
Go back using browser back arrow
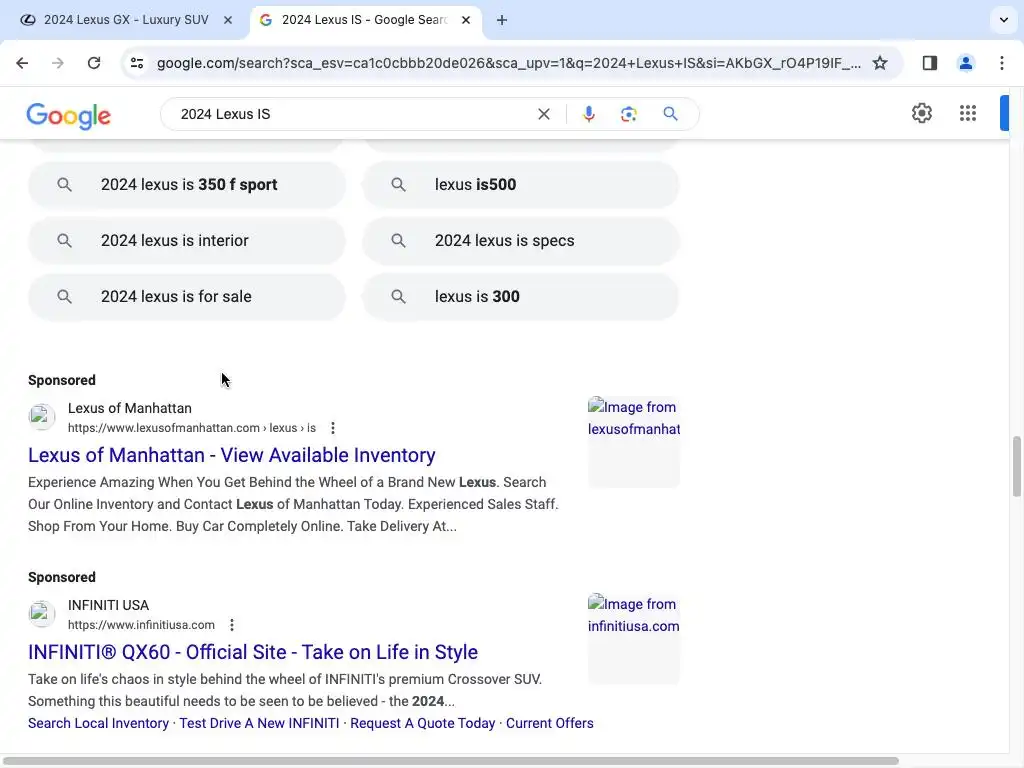click(22, 63)
